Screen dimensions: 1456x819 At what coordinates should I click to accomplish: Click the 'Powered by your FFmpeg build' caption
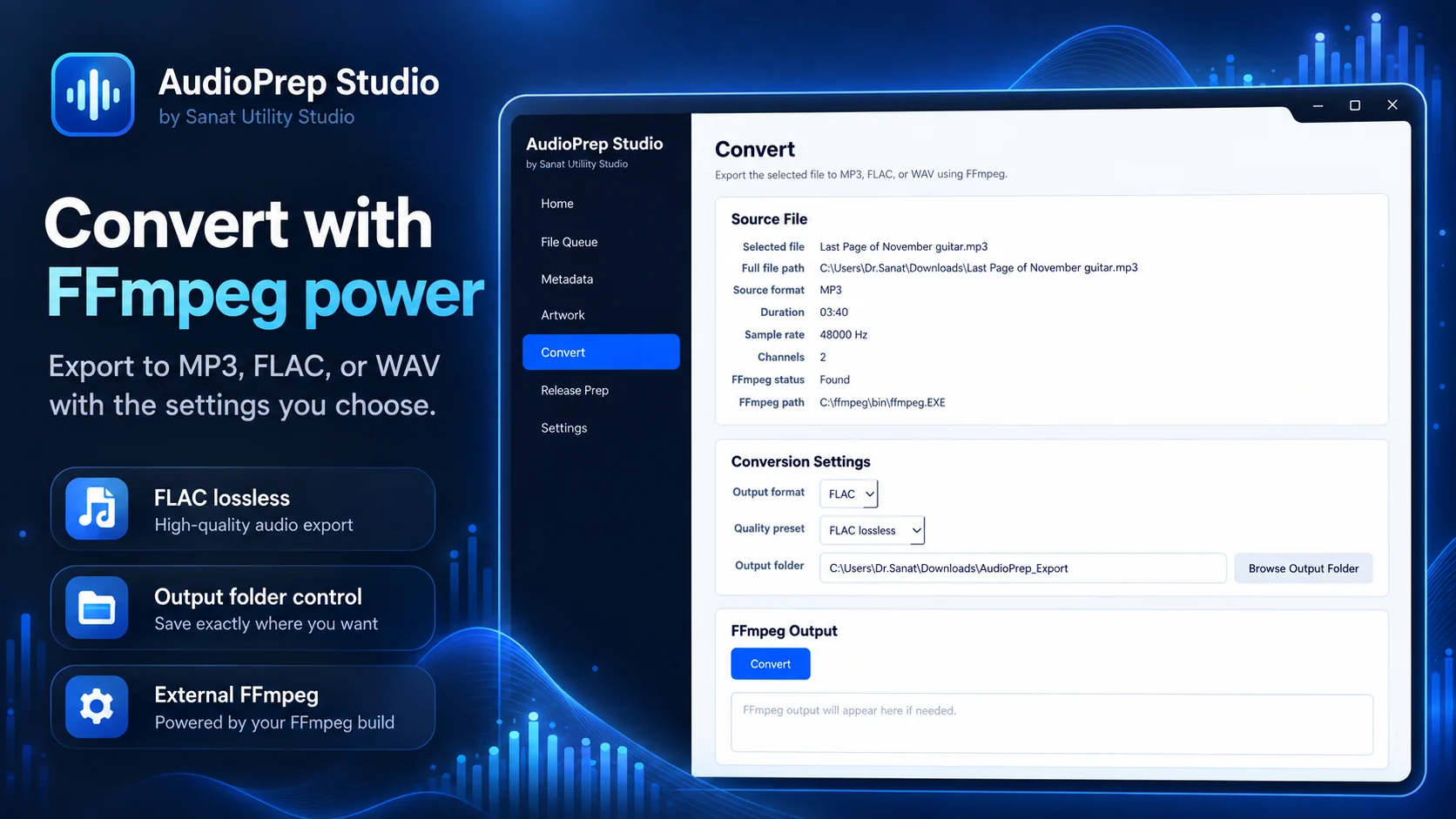point(274,722)
